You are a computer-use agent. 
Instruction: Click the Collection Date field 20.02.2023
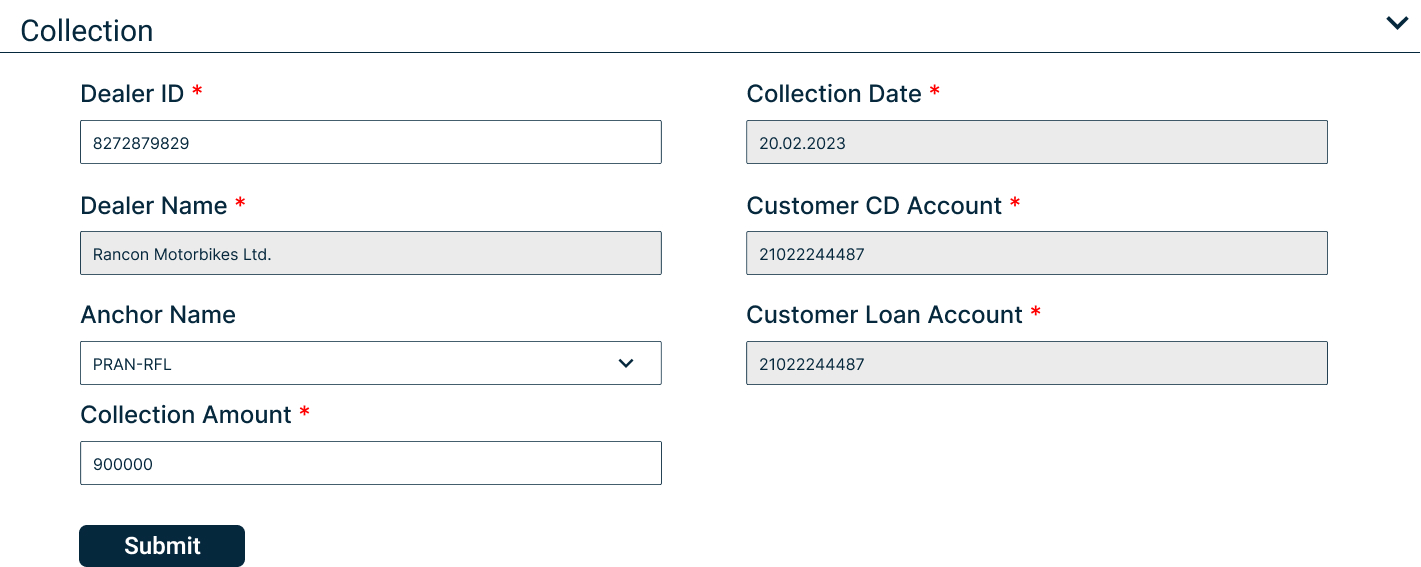[x=1037, y=142]
